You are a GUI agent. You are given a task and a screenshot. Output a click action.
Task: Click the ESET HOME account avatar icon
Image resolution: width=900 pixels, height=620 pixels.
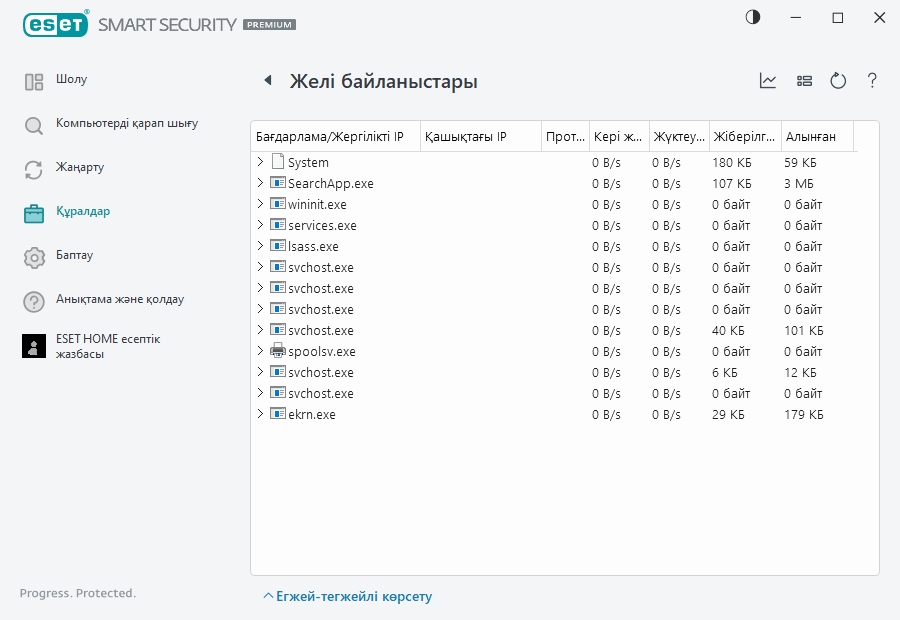coord(34,346)
